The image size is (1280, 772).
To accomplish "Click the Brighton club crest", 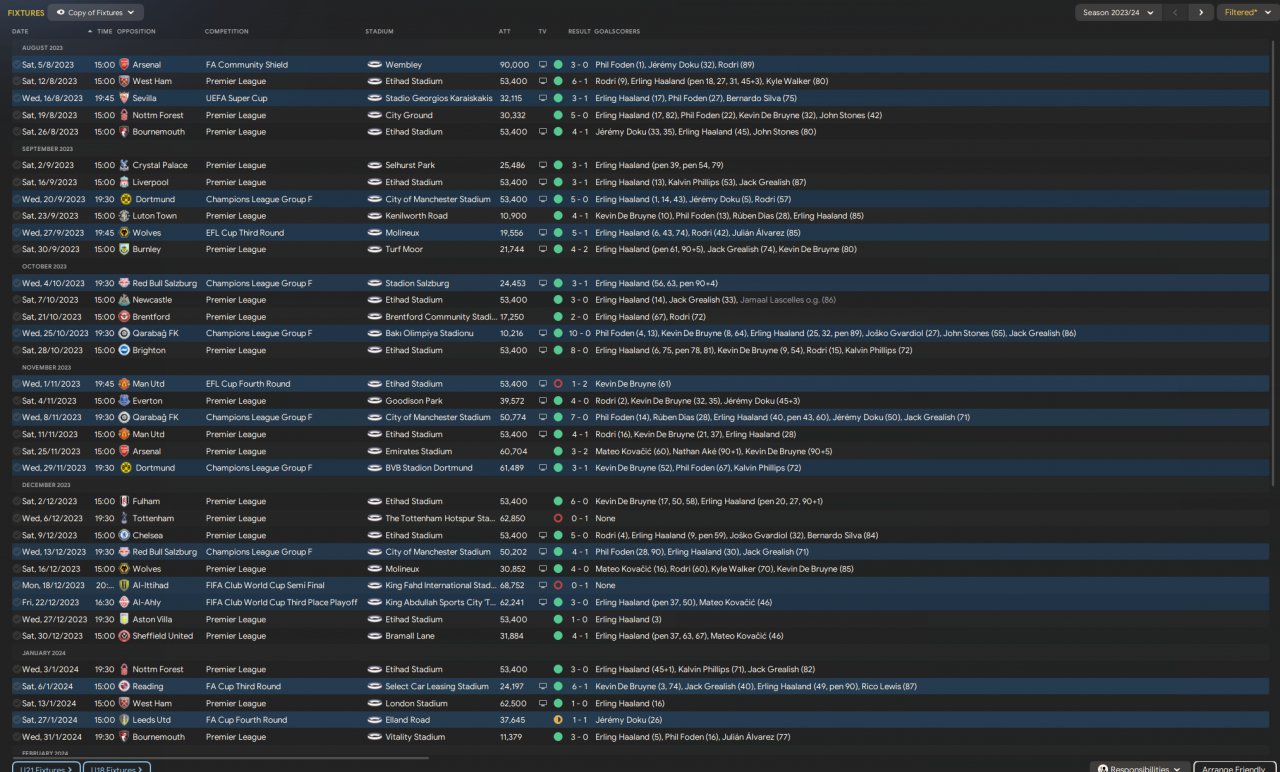I will (124, 350).
